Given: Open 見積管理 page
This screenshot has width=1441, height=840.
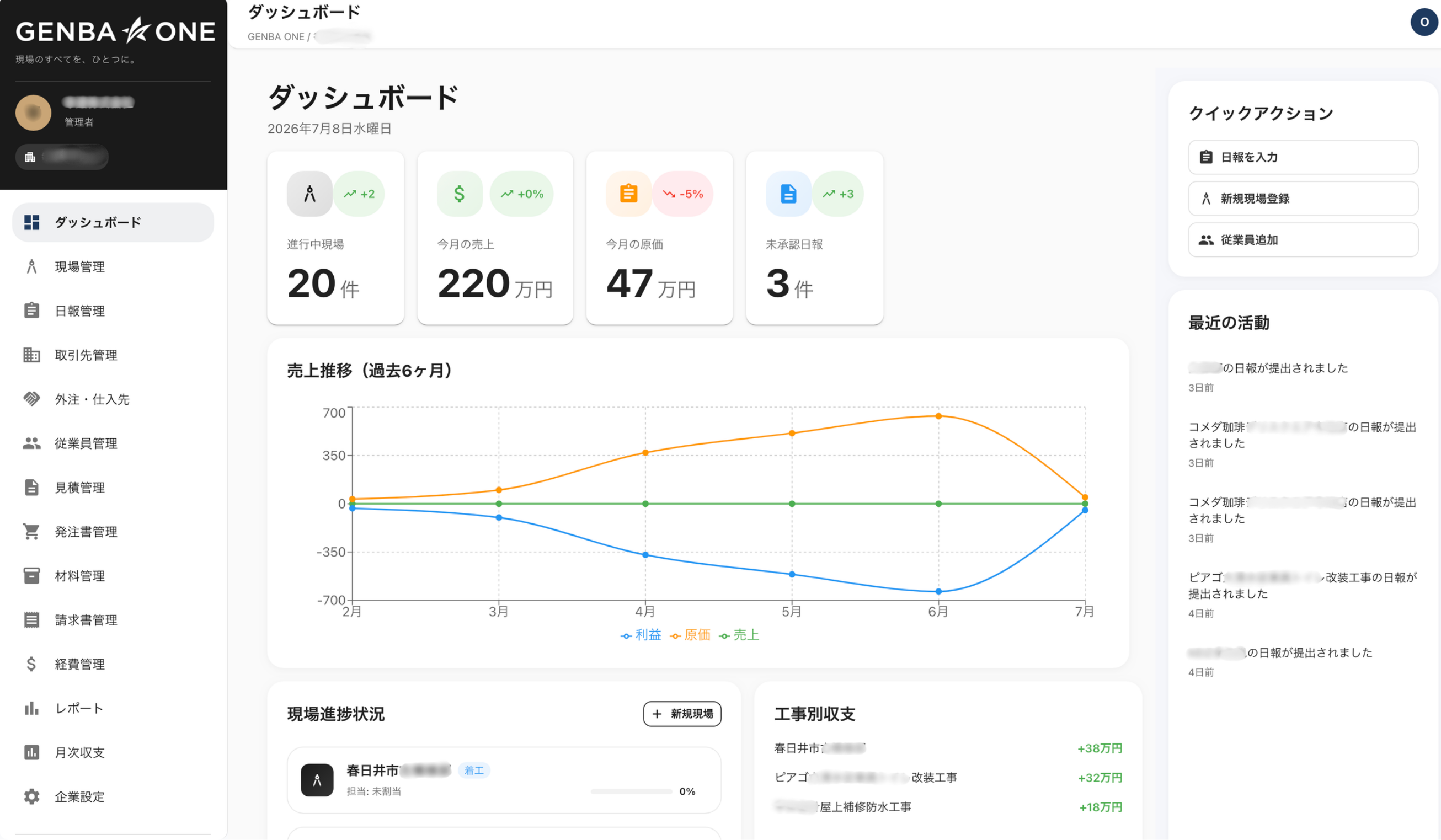Looking at the screenshot, I should click(x=113, y=487).
